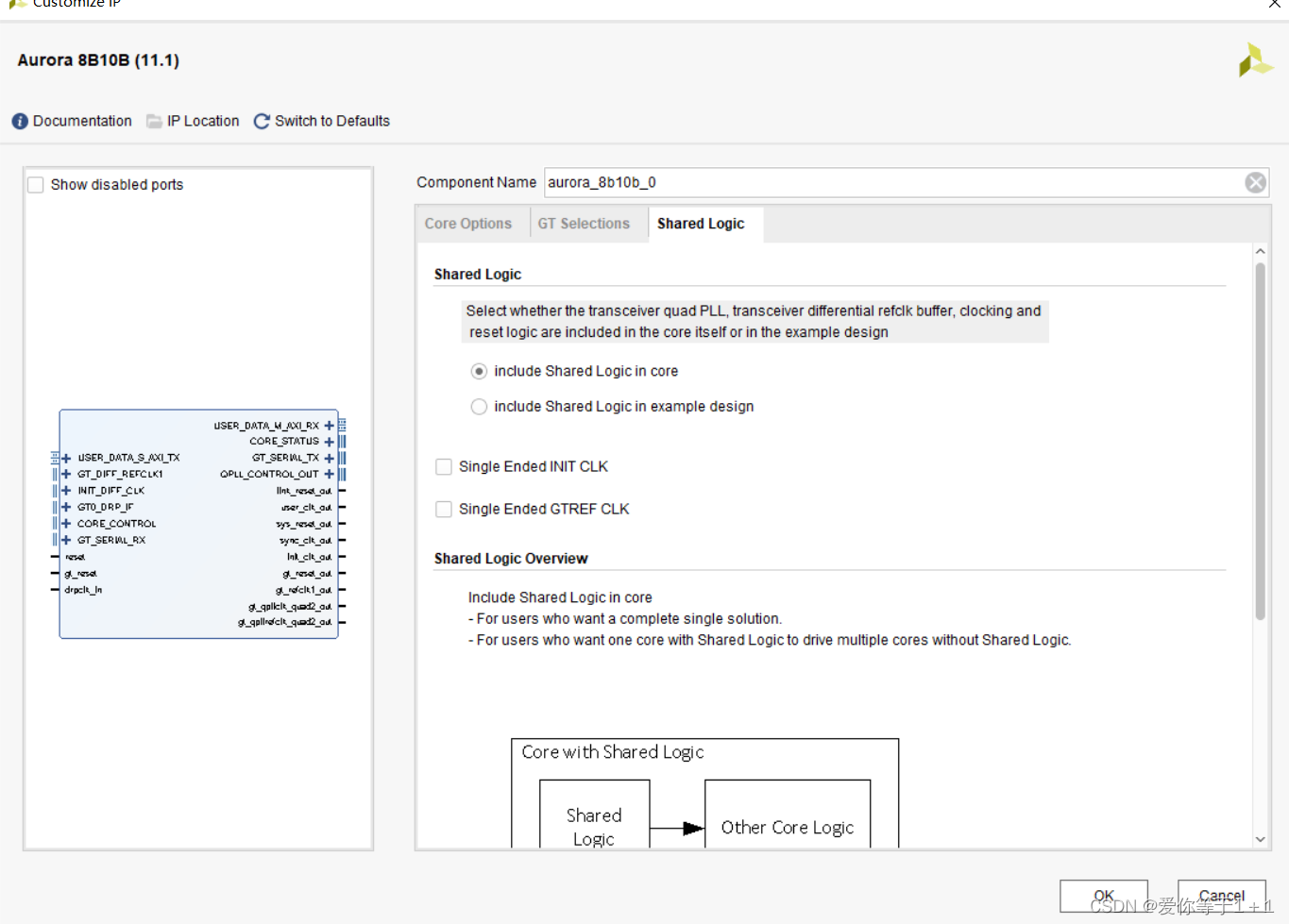1289x924 pixels.
Task: Click the scroll down arrow in Shared Logic panel
Action: tap(1260, 839)
